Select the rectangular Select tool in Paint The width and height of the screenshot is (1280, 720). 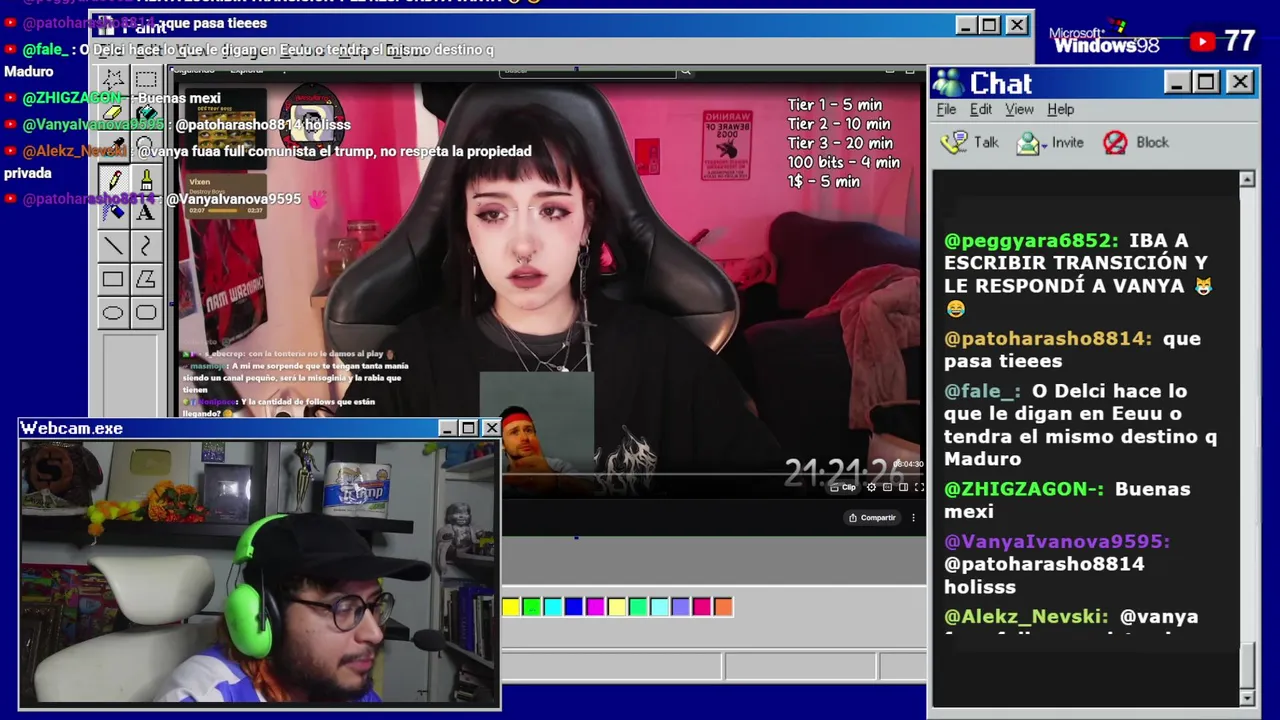146,79
